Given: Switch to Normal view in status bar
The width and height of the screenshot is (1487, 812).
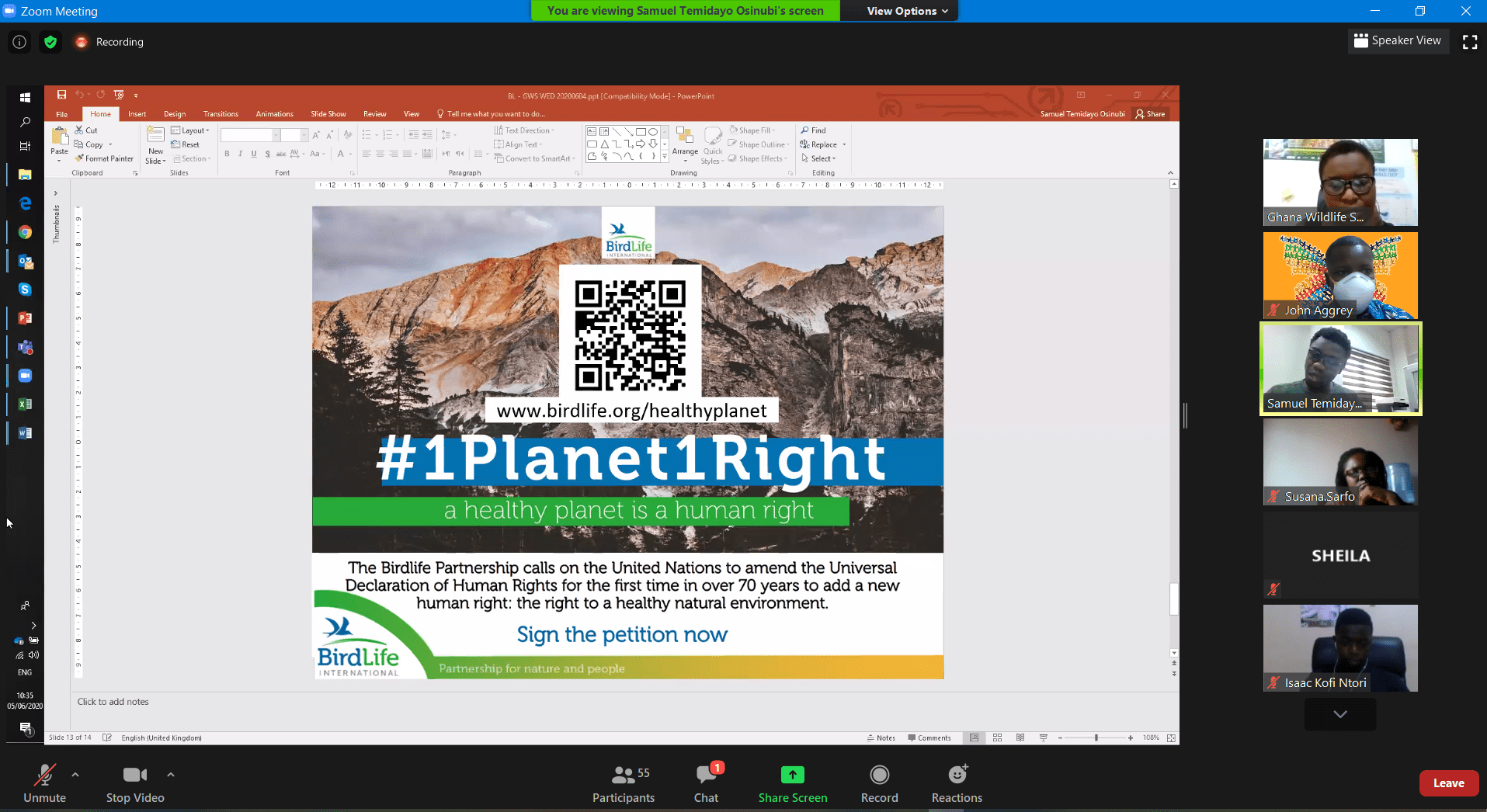Looking at the screenshot, I should tap(974, 737).
